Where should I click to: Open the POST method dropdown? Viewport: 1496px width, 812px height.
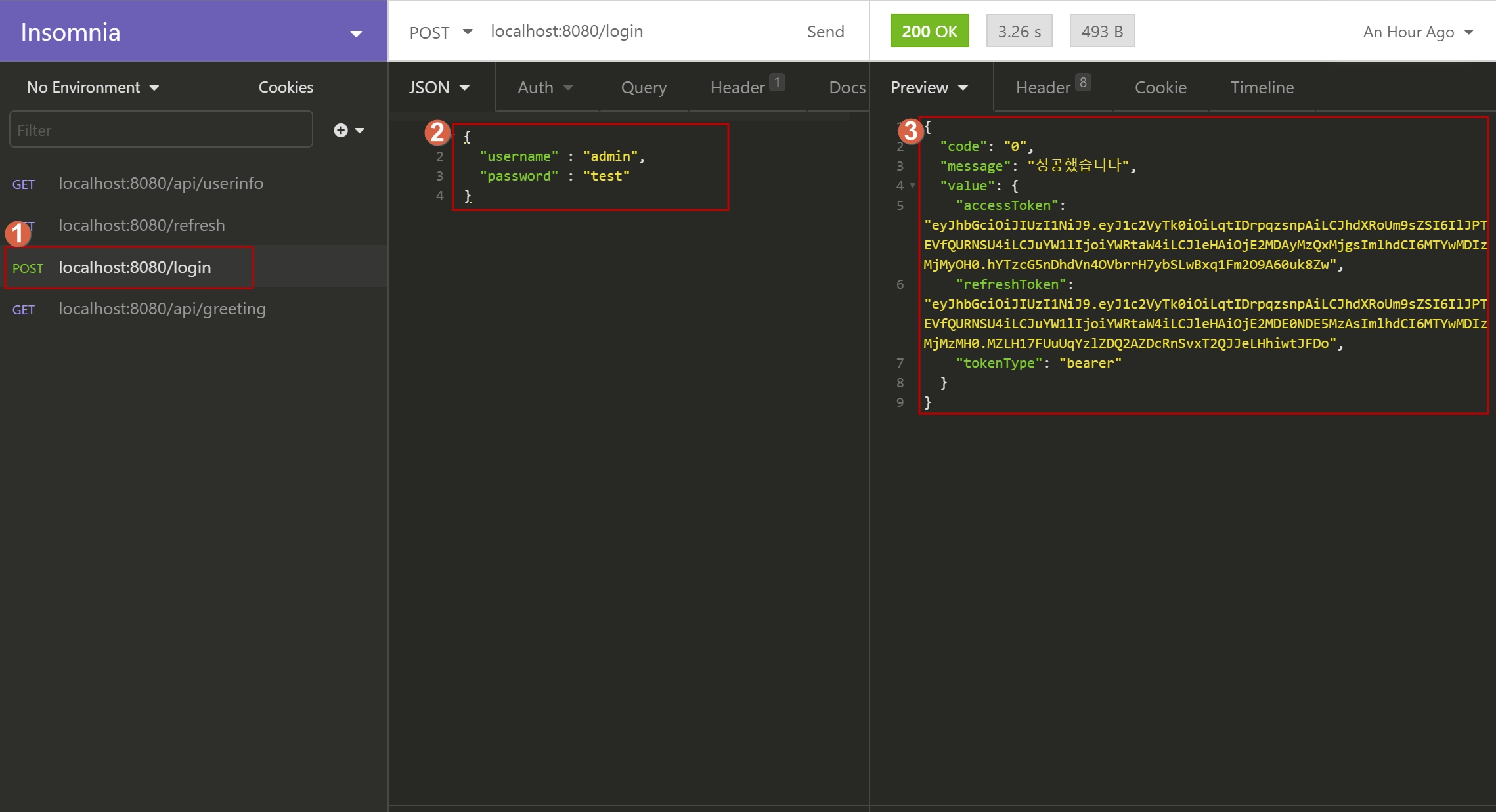tap(440, 32)
